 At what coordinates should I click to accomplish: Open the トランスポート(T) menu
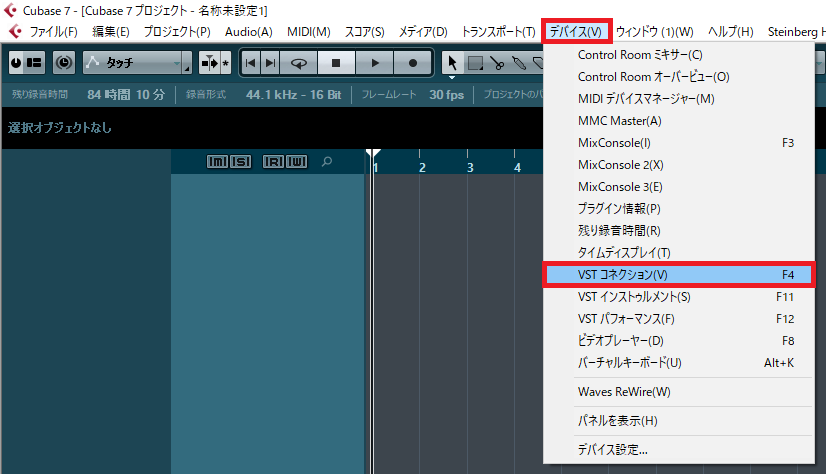(498, 32)
